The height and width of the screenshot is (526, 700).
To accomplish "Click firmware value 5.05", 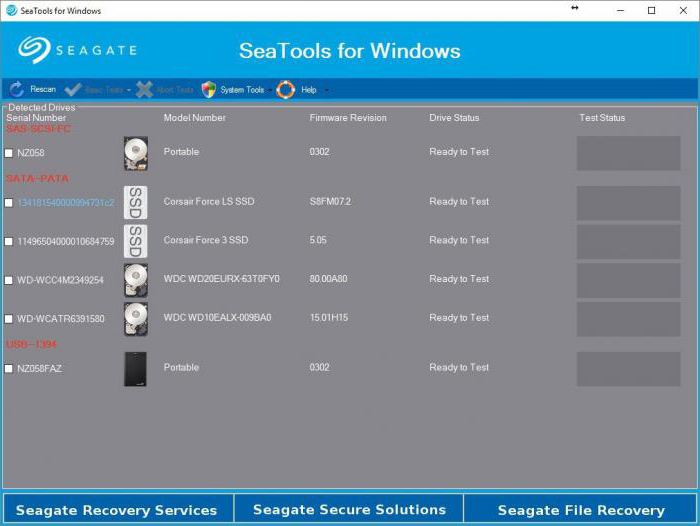I will [318, 240].
